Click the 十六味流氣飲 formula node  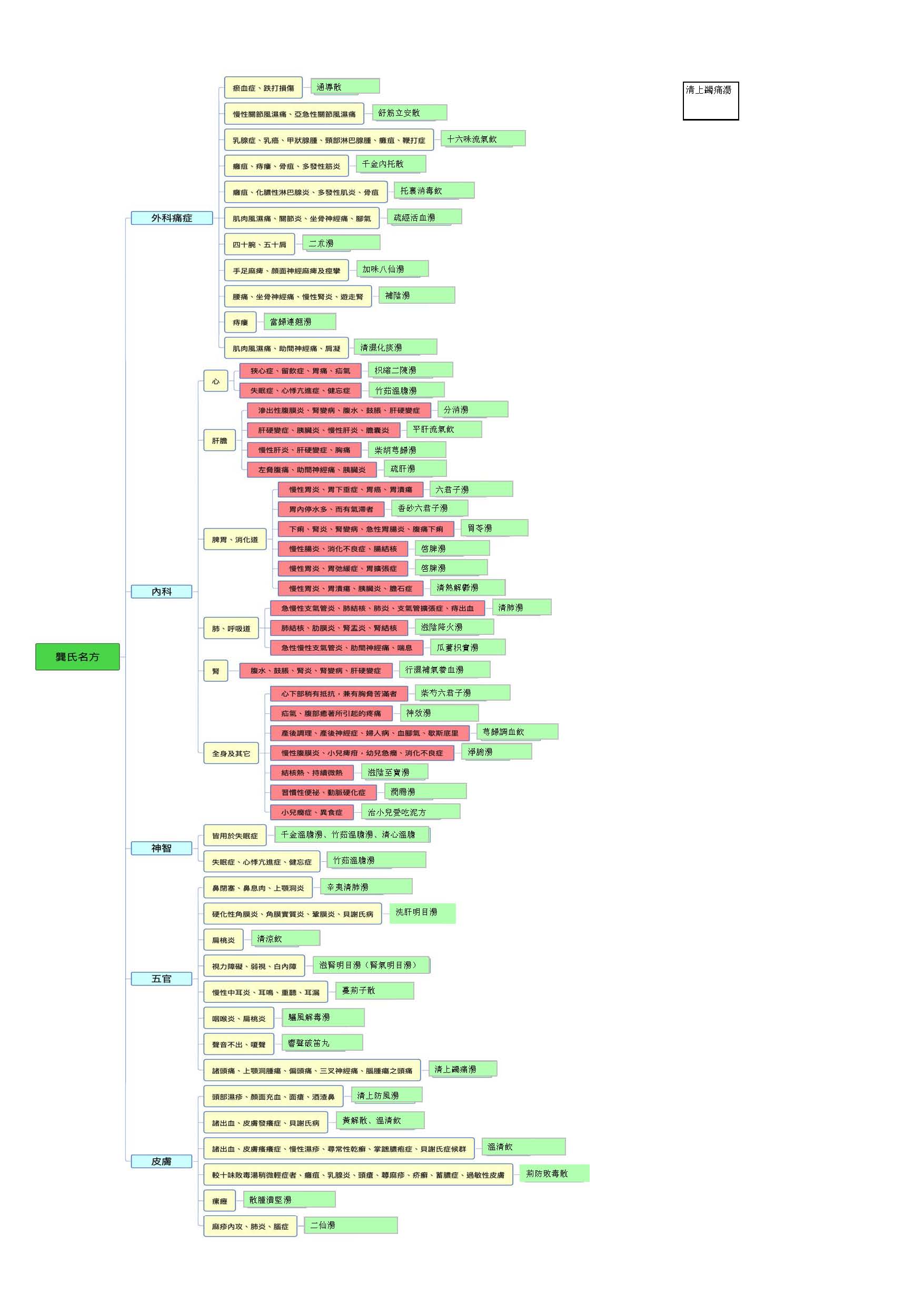pyautogui.click(x=482, y=138)
